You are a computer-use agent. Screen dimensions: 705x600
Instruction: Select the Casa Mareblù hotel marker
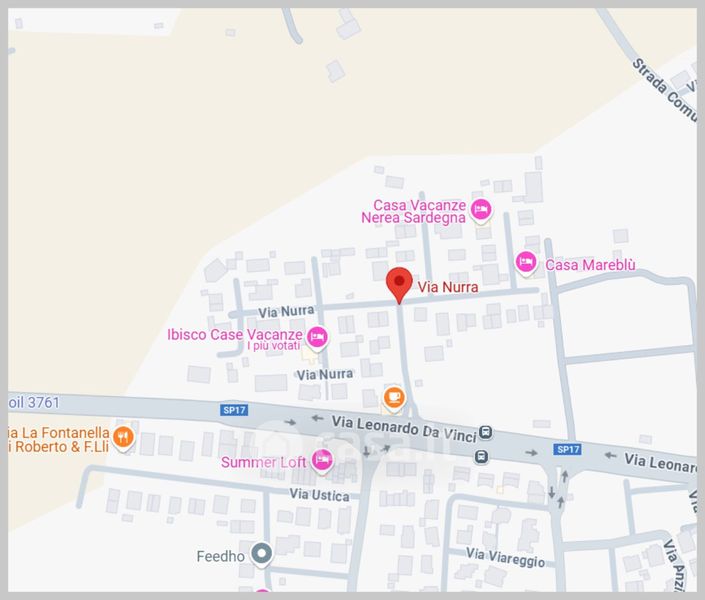(526, 262)
